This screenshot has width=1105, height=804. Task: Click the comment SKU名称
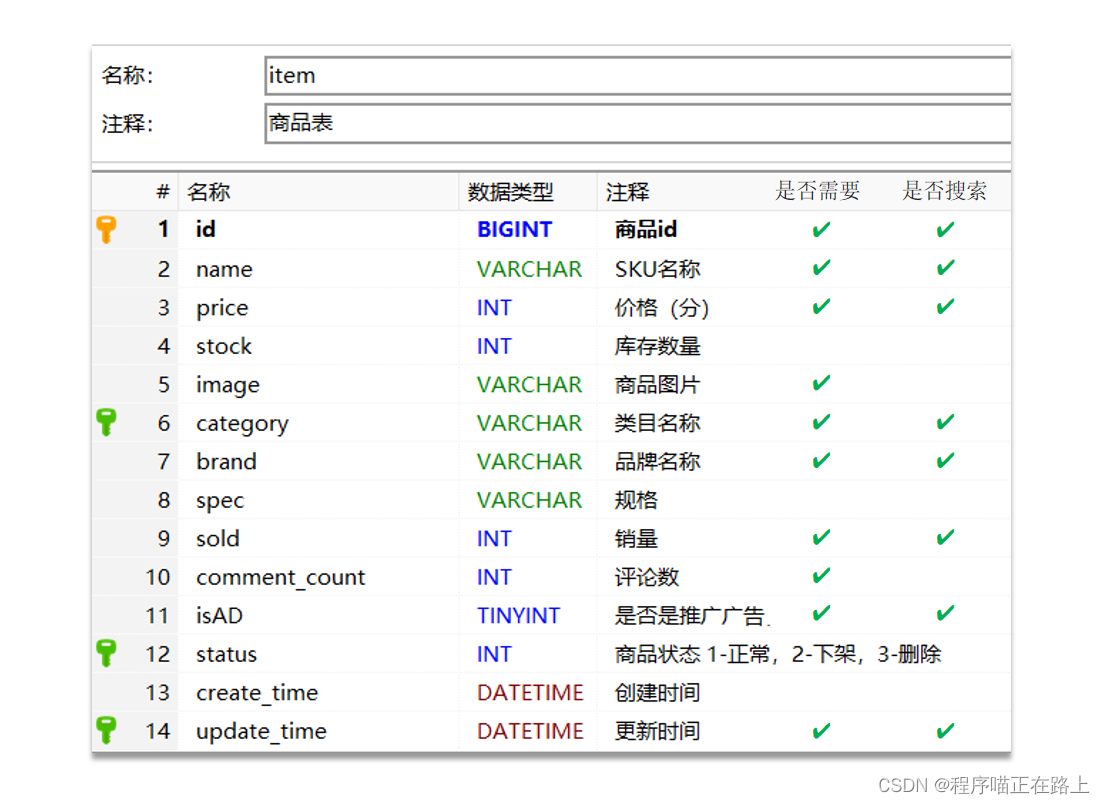tap(658, 269)
